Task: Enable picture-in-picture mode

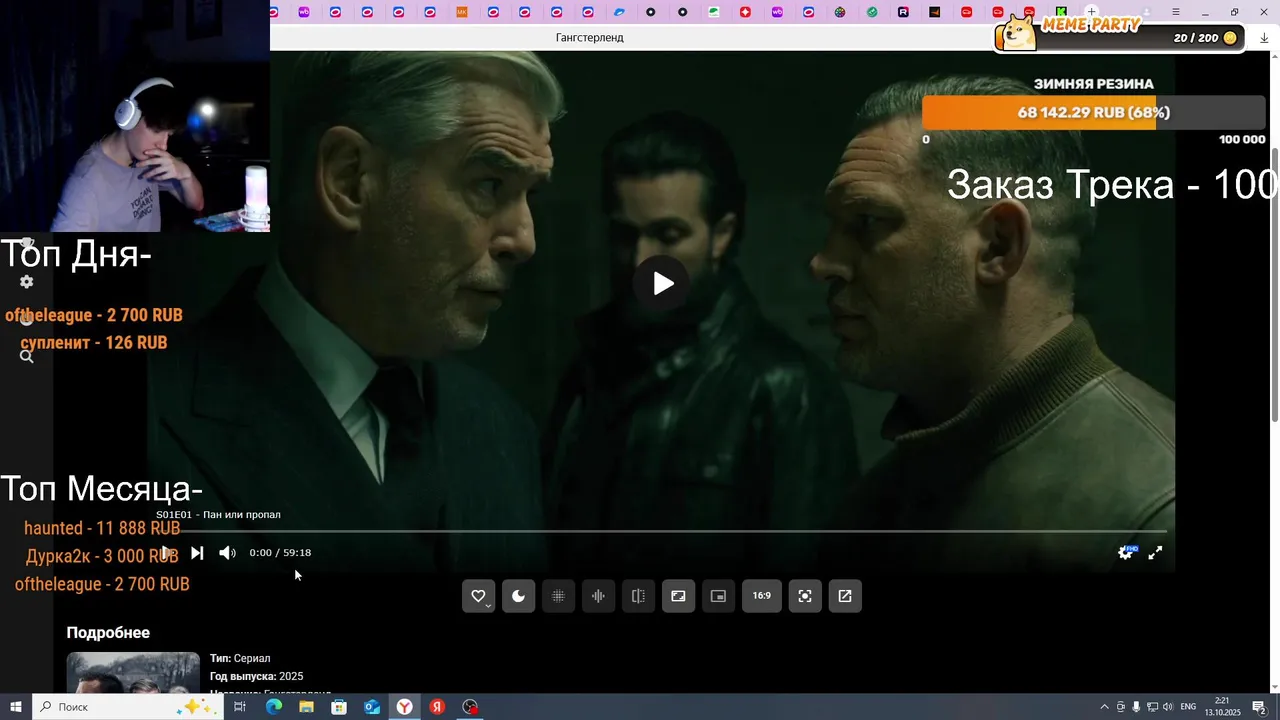Action: pos(718,596)
